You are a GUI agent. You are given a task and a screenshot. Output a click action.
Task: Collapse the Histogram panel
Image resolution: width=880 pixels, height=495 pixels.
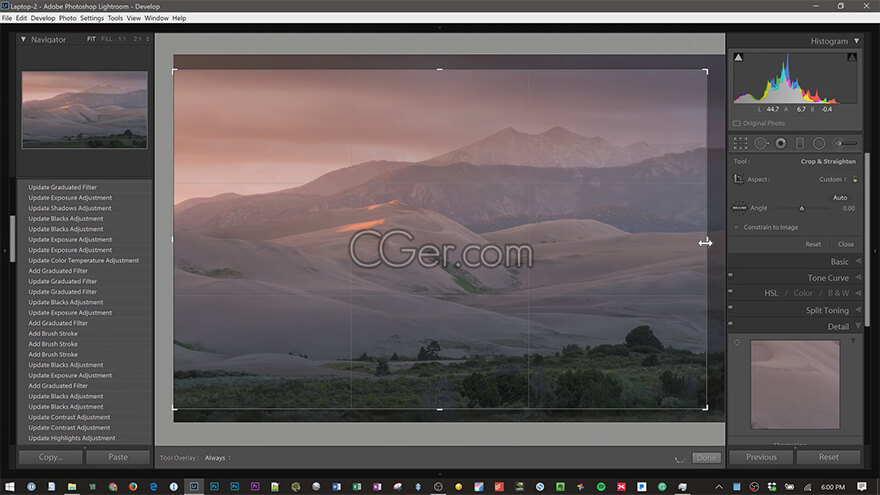click(856, 41)
